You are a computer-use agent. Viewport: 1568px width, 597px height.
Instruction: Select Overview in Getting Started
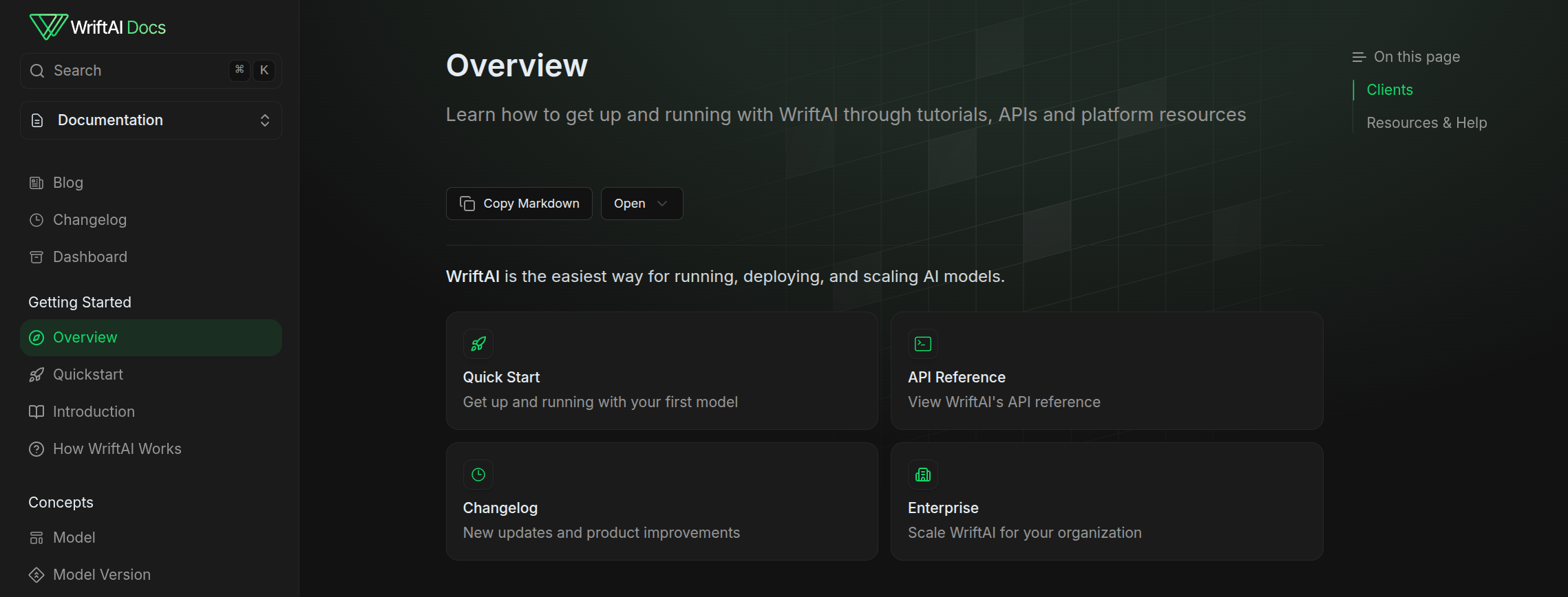tap(151, 338)
